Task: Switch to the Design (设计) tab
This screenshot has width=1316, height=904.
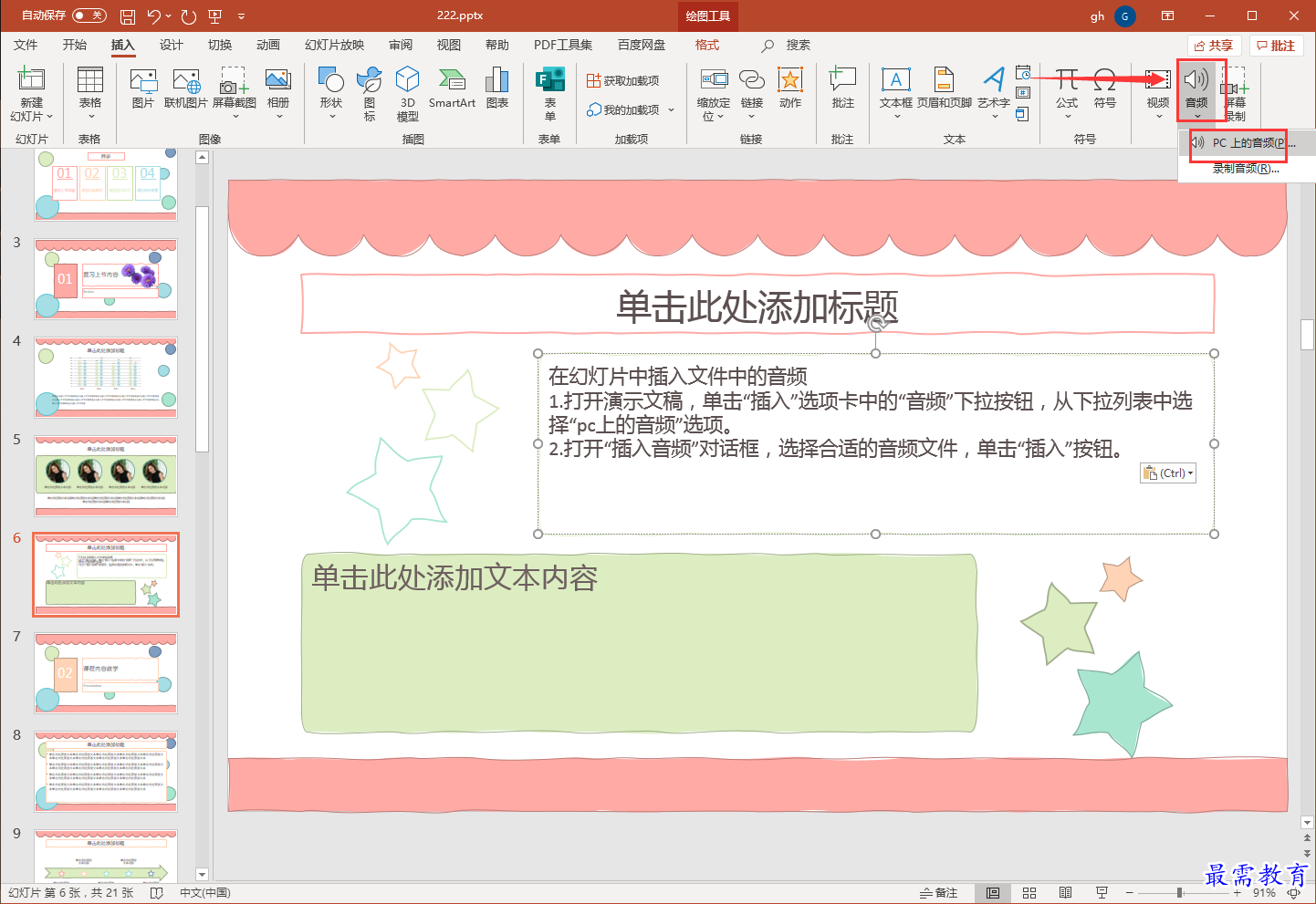Action: pos(171,45)
